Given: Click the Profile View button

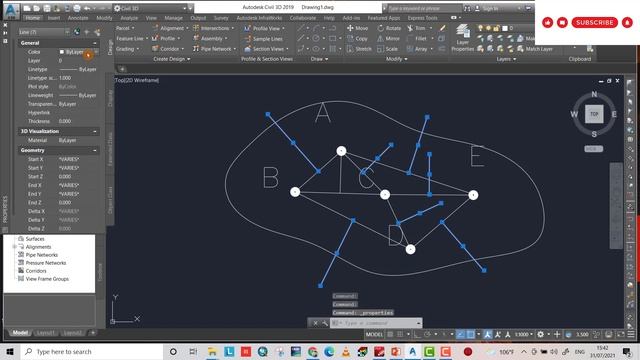Looking at the screenshot, I should [x=264, y=28].
